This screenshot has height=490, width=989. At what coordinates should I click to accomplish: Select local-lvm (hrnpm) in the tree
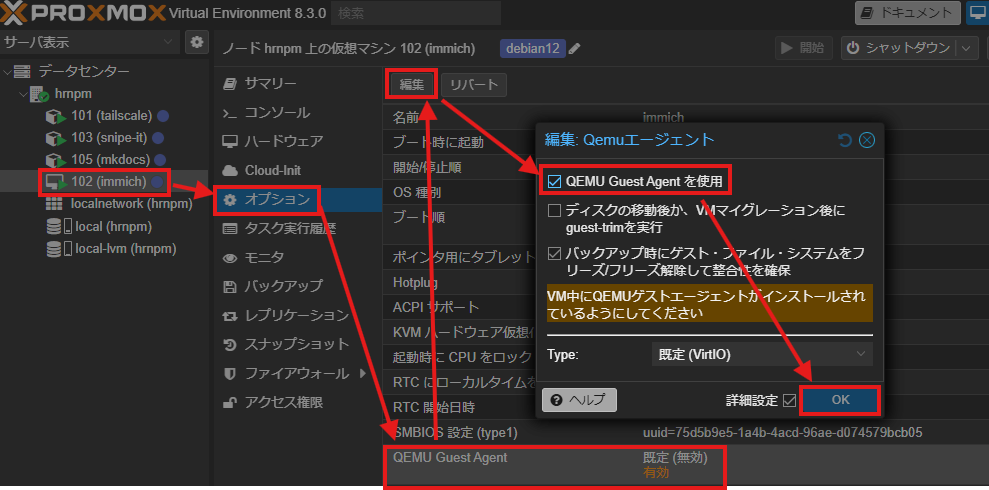click(x=125, y=248)
